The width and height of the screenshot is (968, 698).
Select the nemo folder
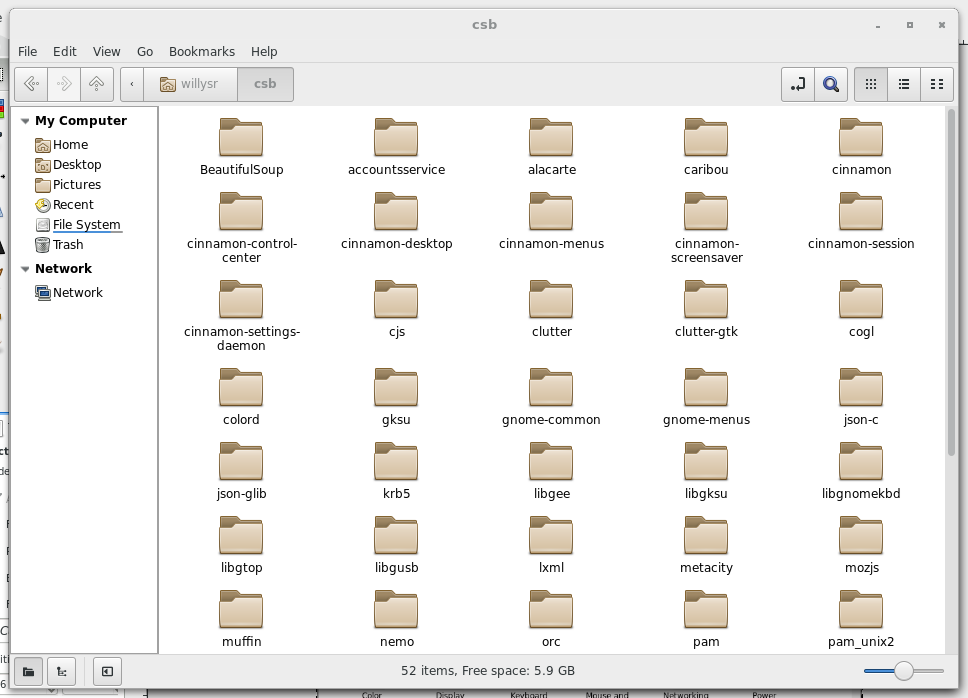(x=396, y=620)
